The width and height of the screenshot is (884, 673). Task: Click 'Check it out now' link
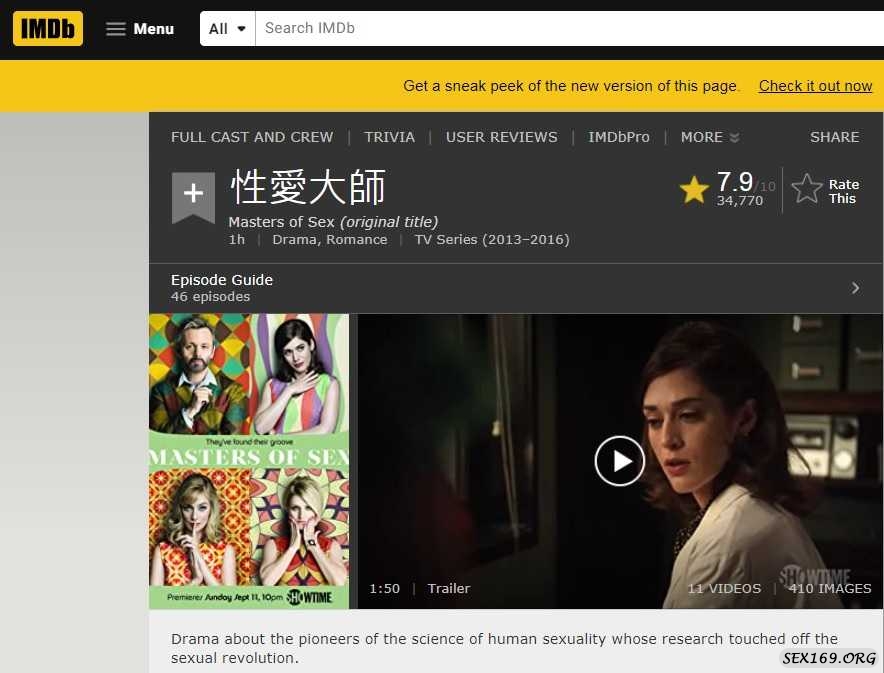[815, 86]
